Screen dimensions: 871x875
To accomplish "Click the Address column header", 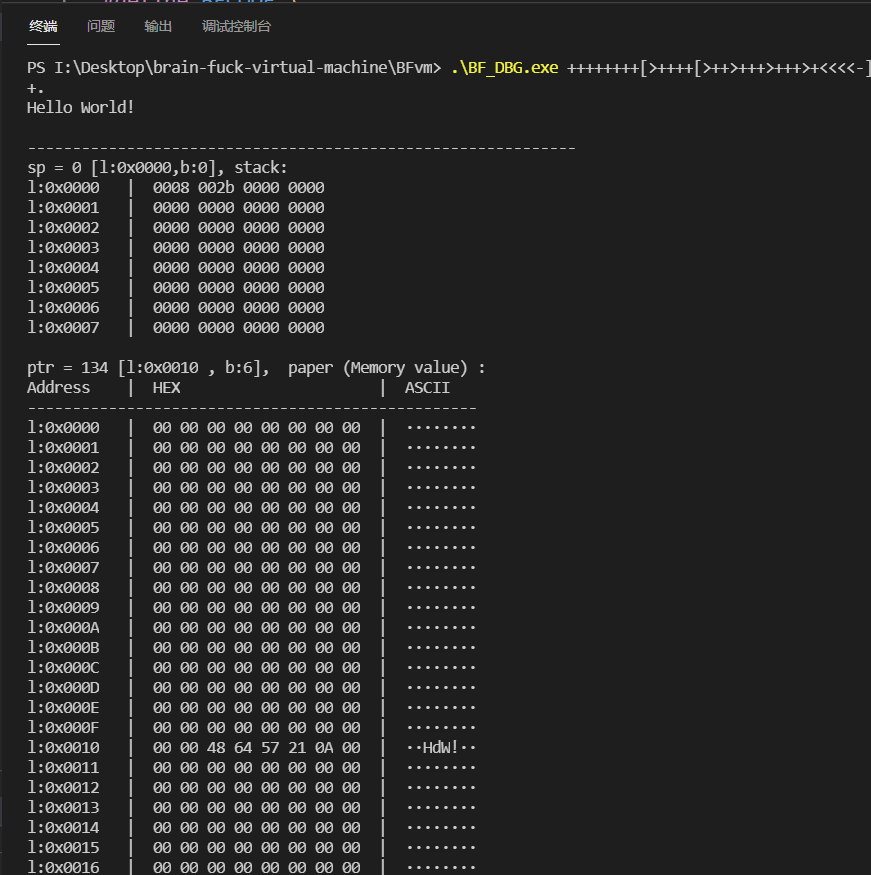I will point(59,388).
